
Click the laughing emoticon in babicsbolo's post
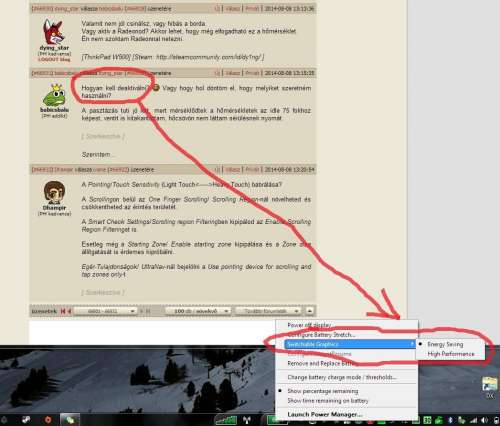(156, 88)
